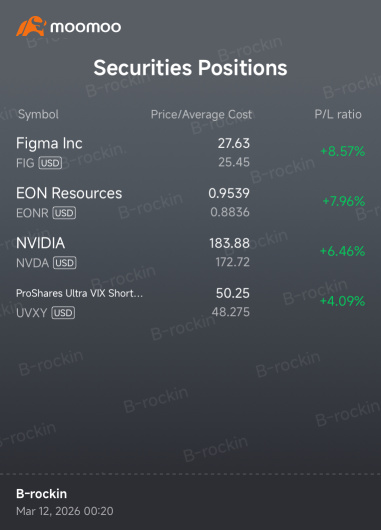This screenshot has height=530, width=381.
Task: Click the moomoo brand name text
Action: pos(86,27)
